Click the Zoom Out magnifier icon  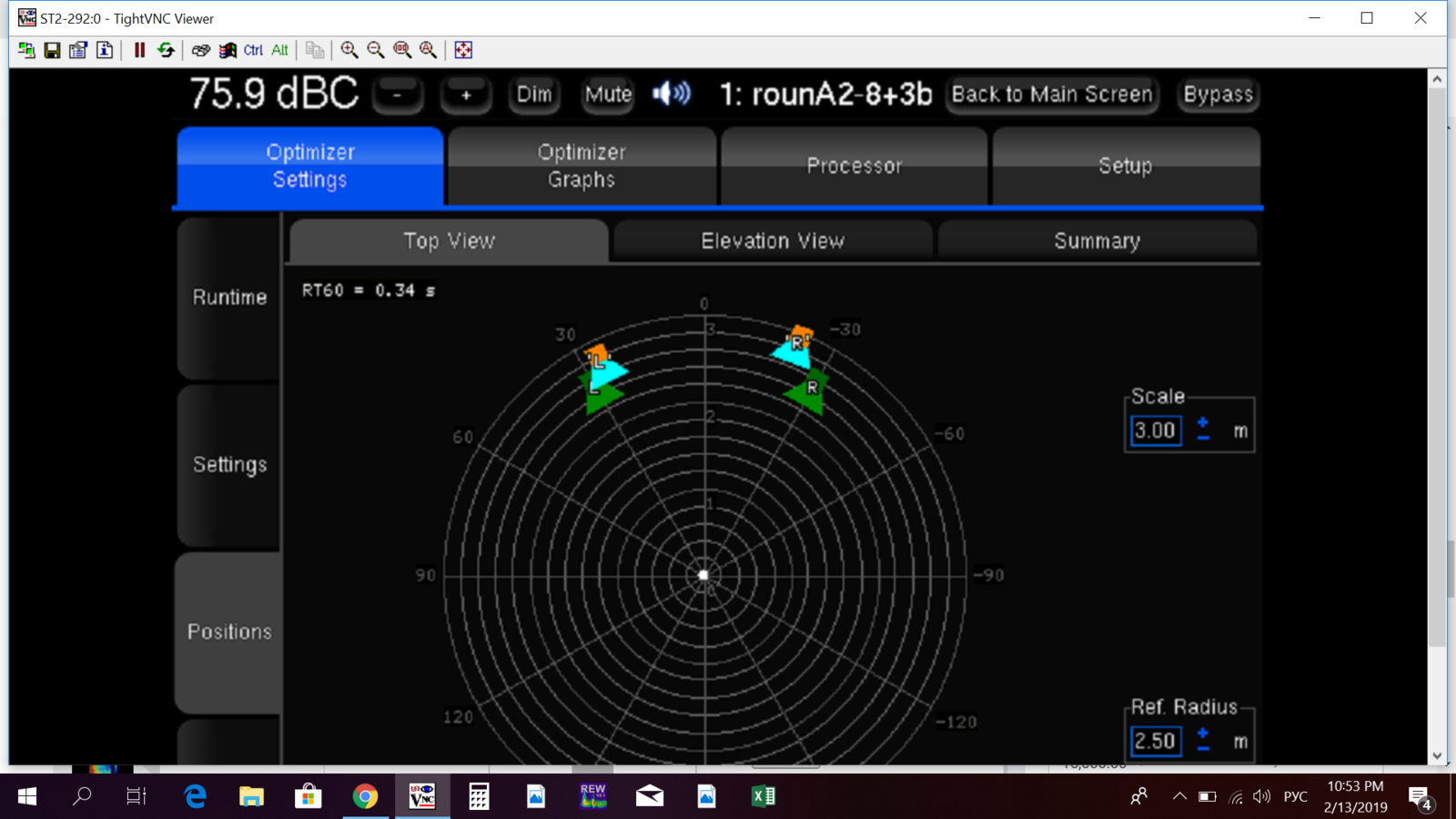point(376,50)
